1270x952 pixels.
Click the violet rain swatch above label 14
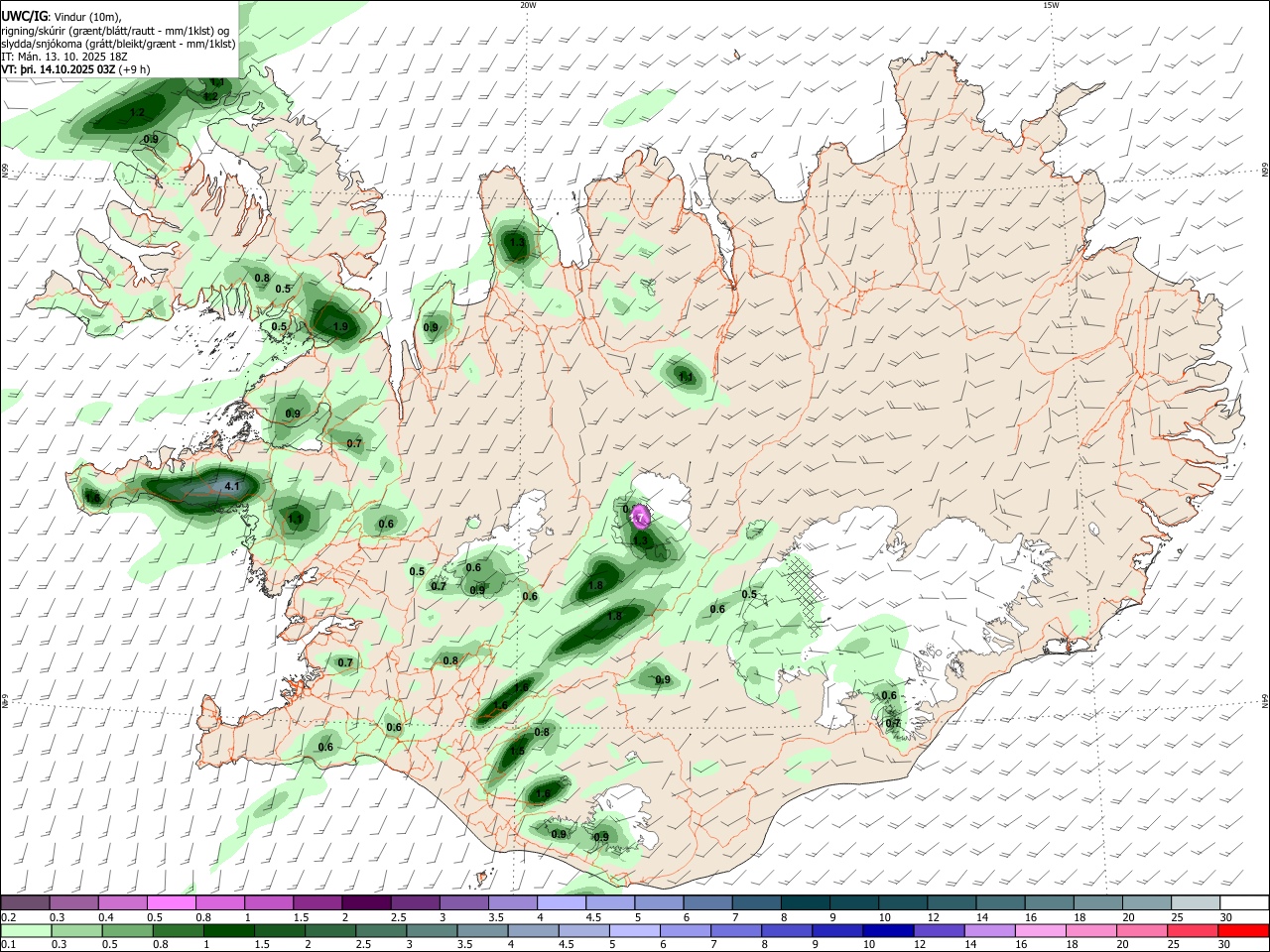(x=992, y=930)
